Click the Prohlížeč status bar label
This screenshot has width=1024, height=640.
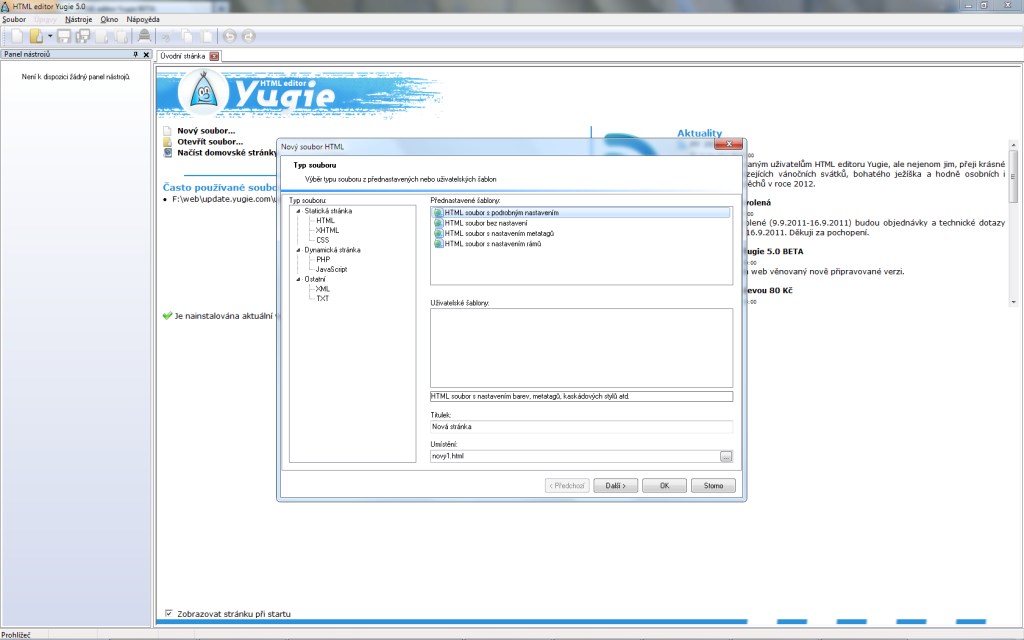[16, 635]
